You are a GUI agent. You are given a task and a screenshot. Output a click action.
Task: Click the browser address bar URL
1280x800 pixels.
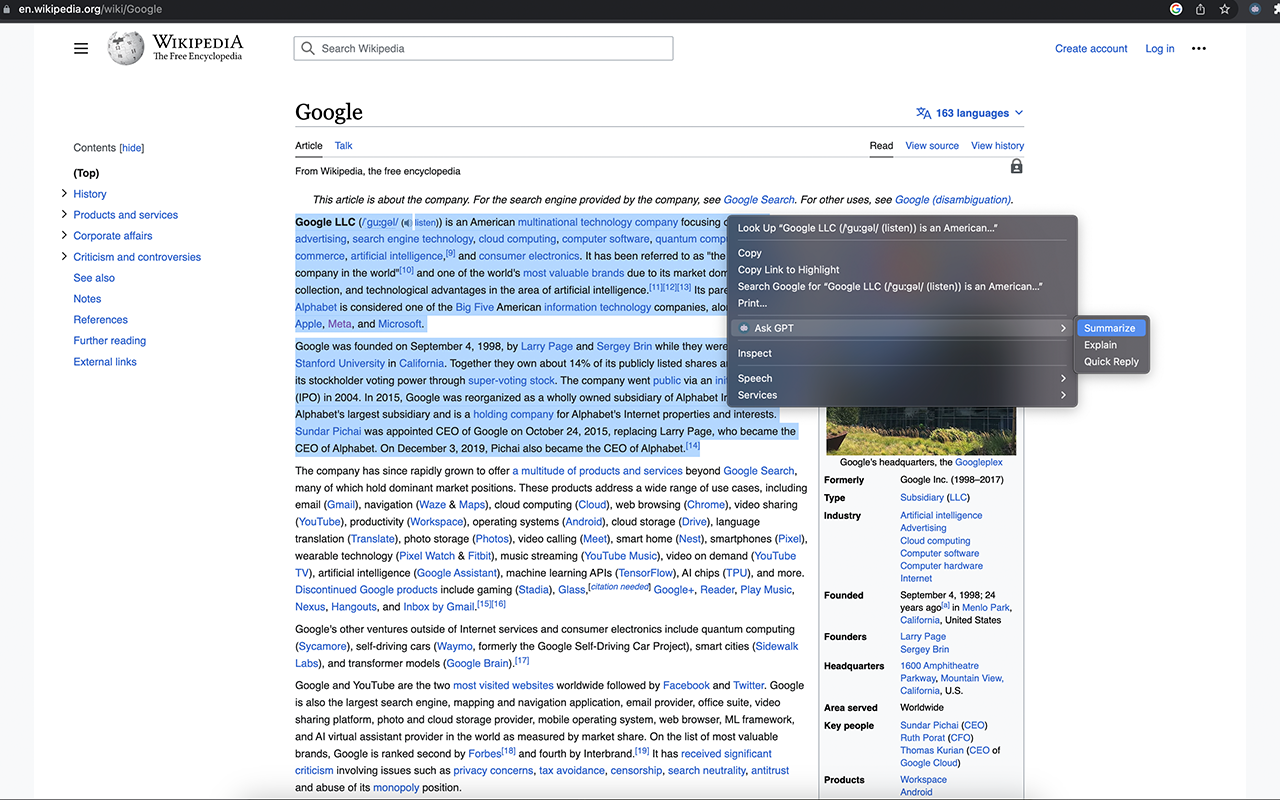pyautogui.click(x=90, y=9)
